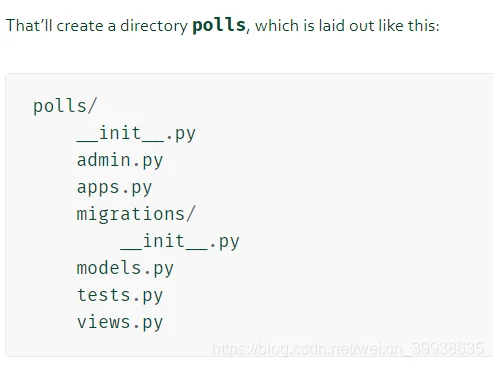This screenshot has height=367, width=493.
Task: Click the __init__.py nested under migrations/
Action: [x=180, y=241]
